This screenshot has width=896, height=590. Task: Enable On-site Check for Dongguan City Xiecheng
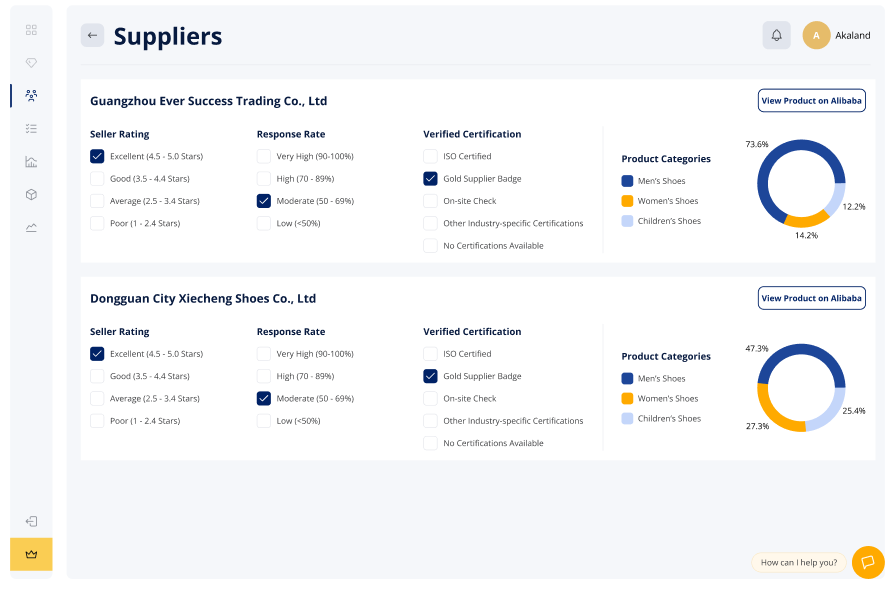(x=430, y=398)
